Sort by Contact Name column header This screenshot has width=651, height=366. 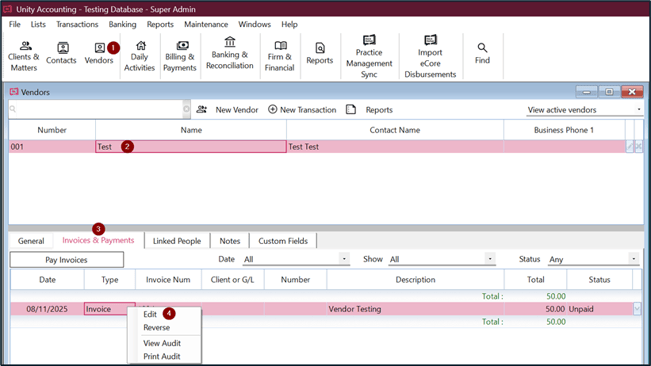(x=395, y=130)
